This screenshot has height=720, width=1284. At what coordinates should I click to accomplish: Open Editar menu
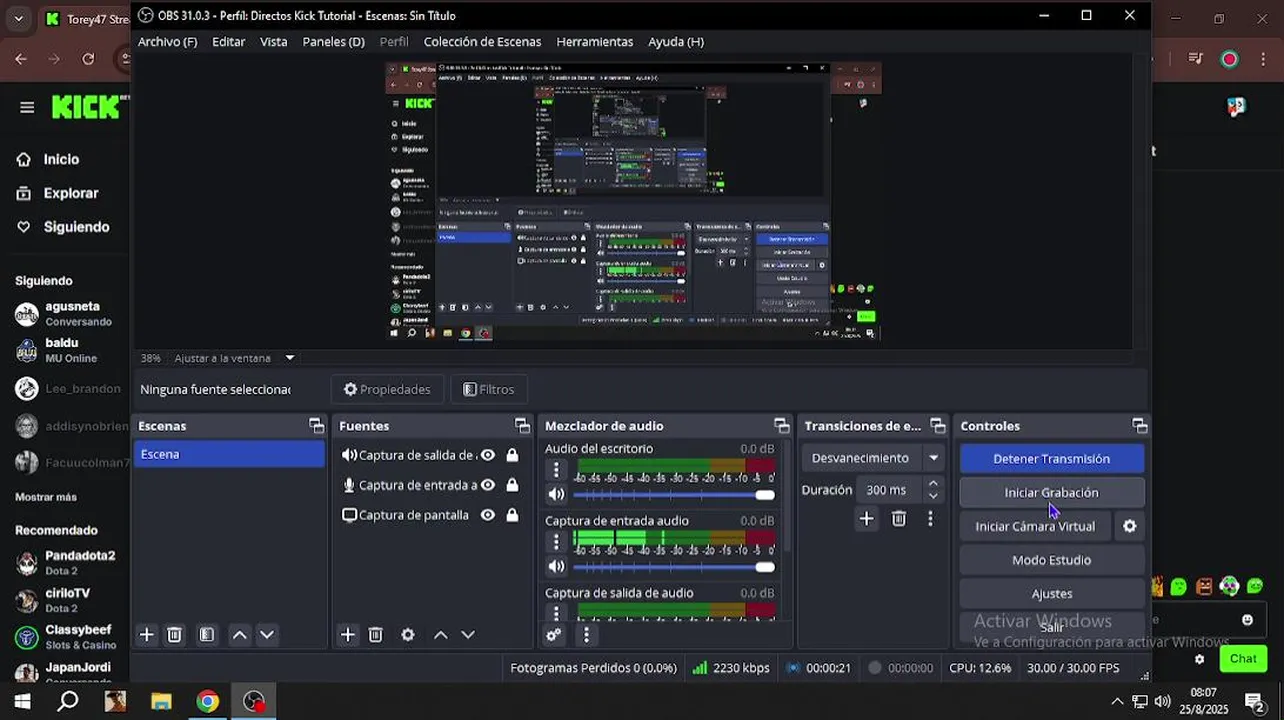pos(229,42)
